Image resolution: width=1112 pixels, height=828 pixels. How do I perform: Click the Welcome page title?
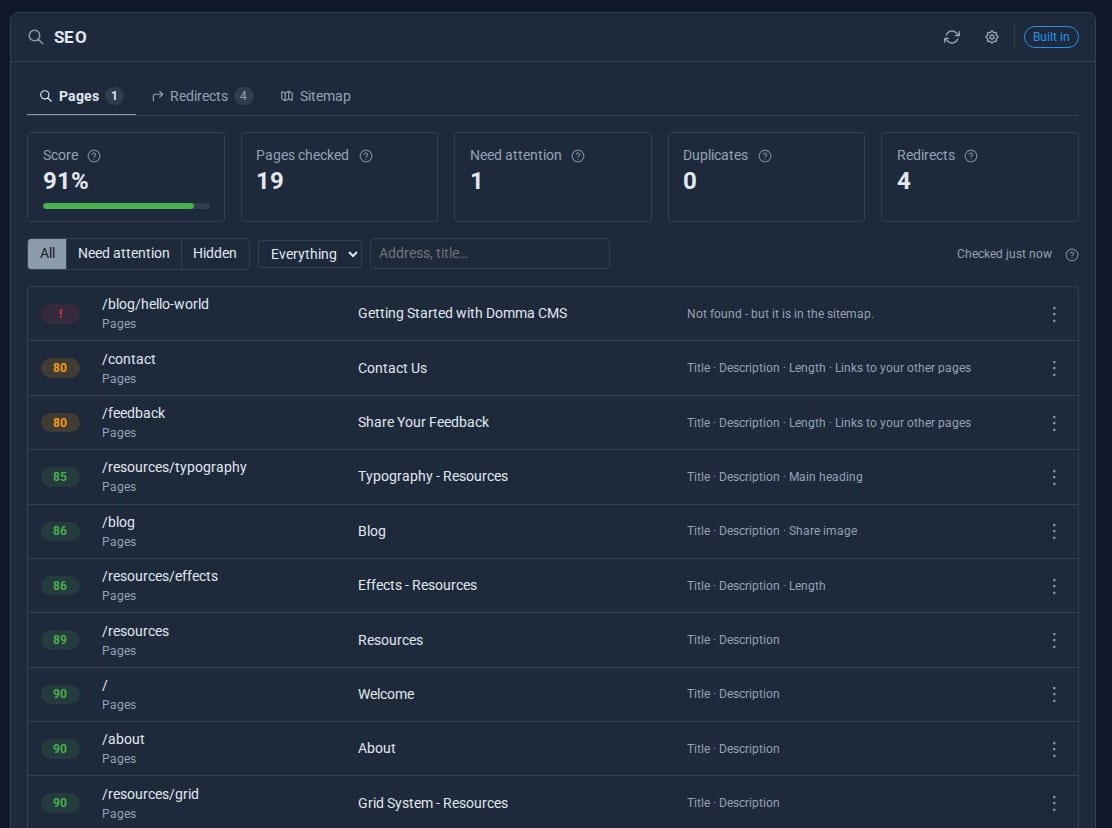click(386, 694)
